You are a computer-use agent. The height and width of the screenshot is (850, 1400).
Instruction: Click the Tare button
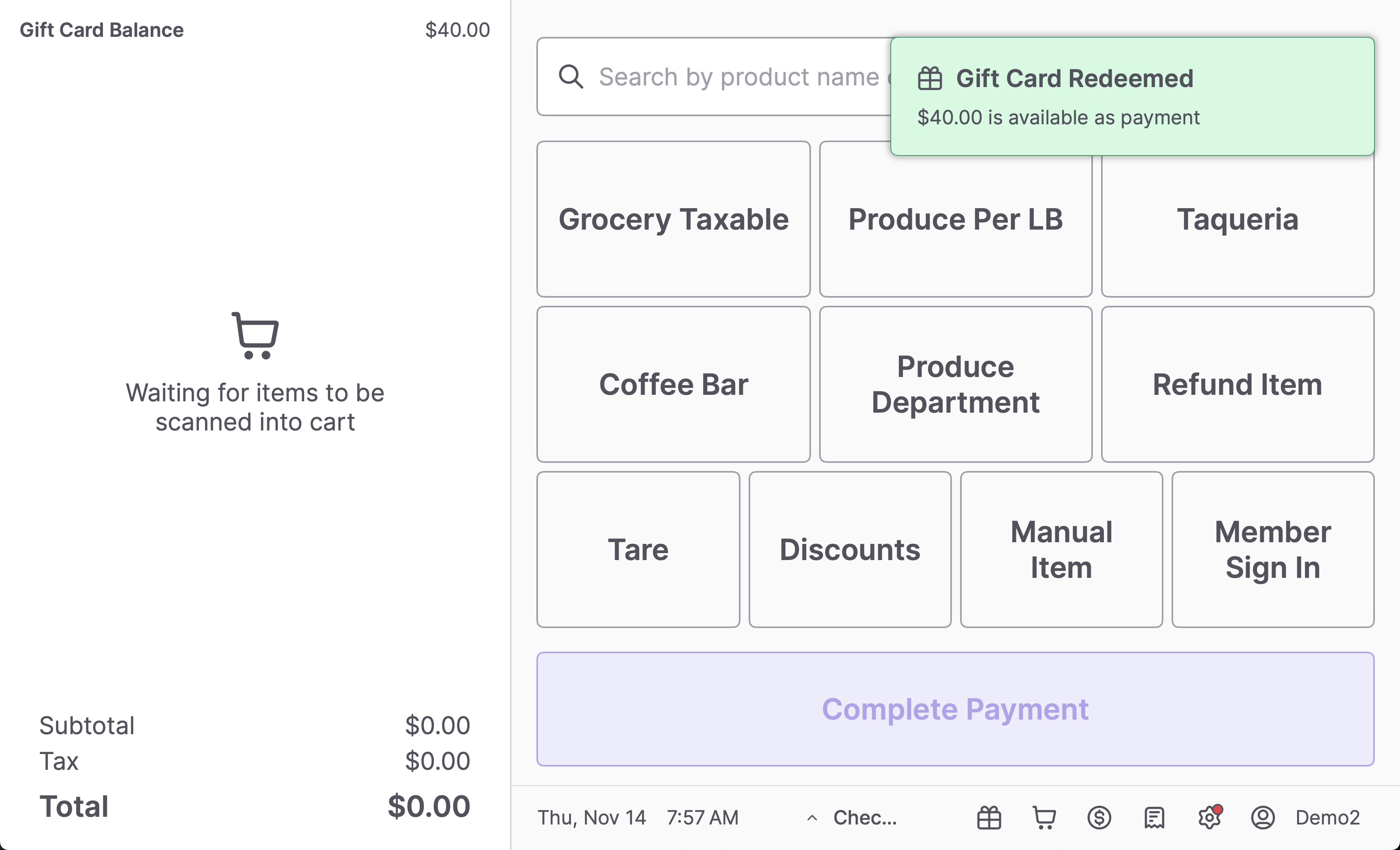click(638, 550)
